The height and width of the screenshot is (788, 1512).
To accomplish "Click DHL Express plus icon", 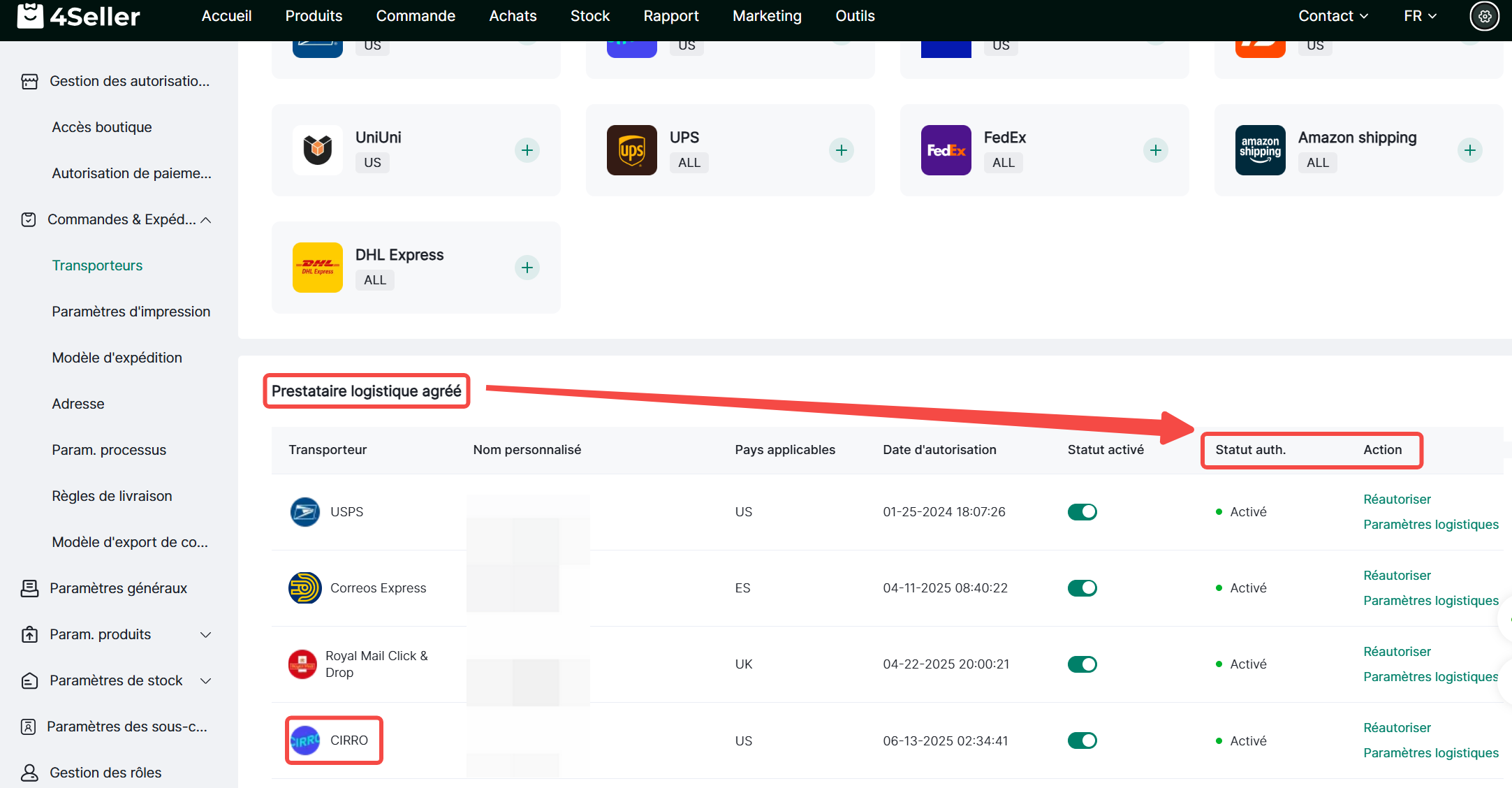I will 527,268.
